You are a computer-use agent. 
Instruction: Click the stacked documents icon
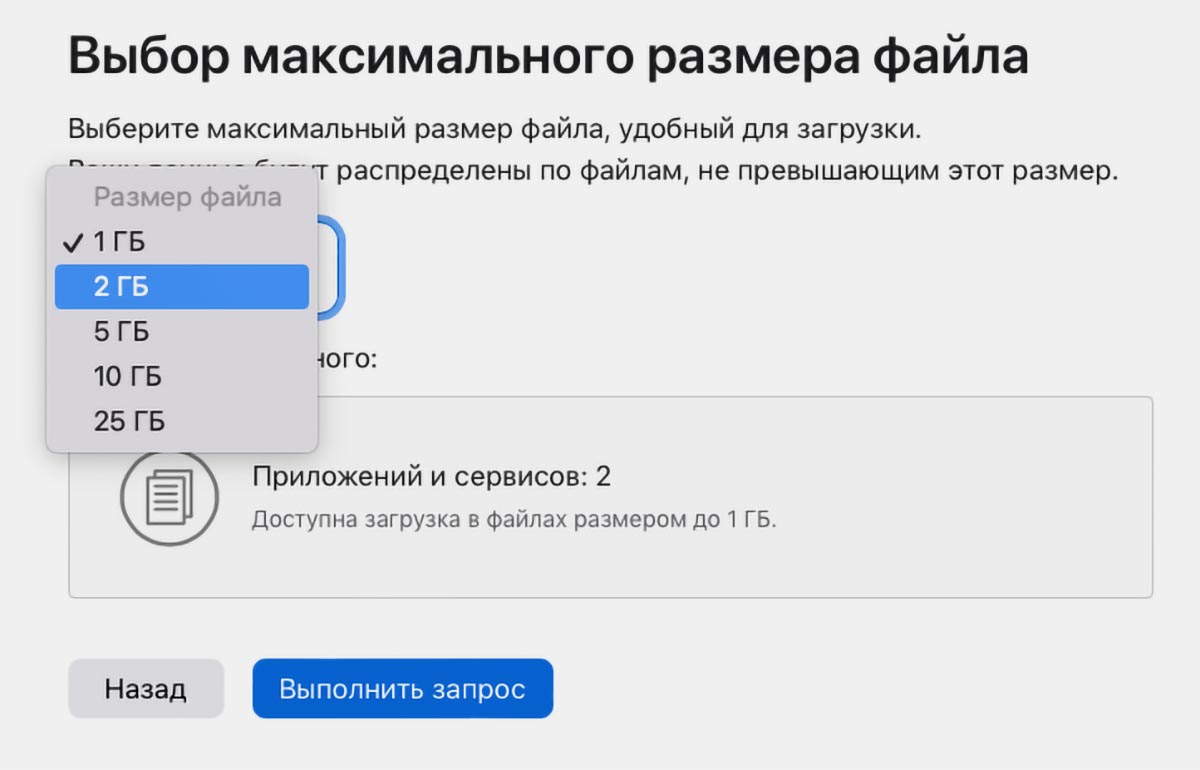tap(169, 497)
